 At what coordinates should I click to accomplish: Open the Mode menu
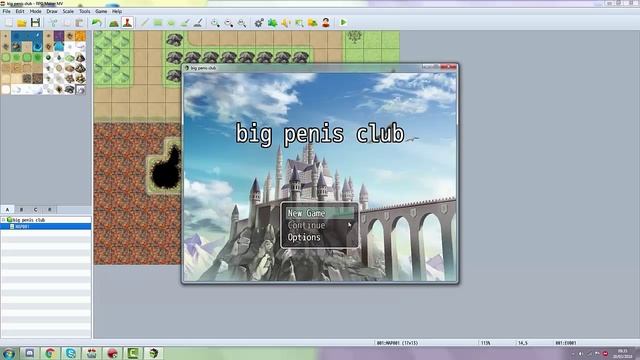36,11
